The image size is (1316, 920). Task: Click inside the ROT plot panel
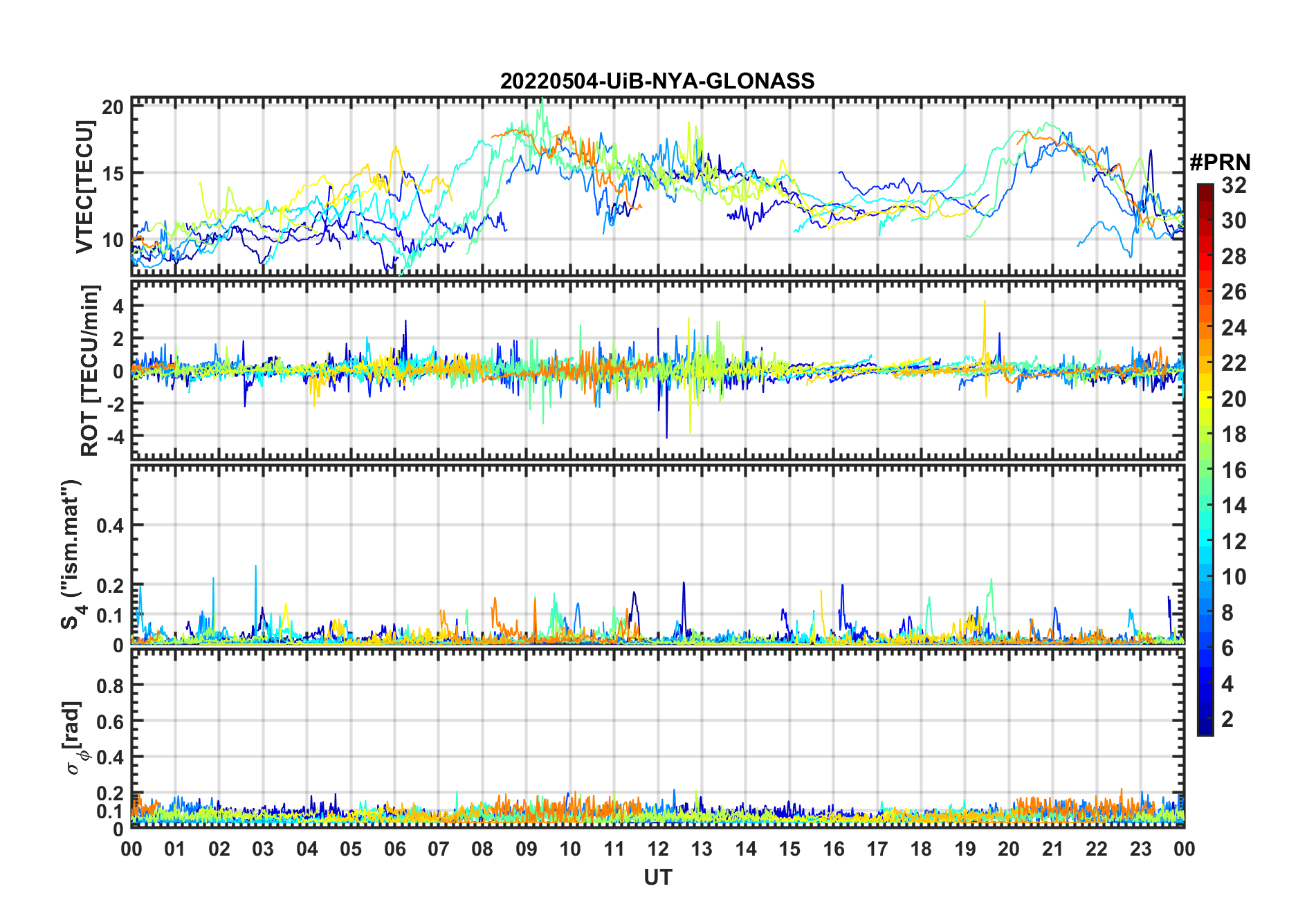[658, 370]
